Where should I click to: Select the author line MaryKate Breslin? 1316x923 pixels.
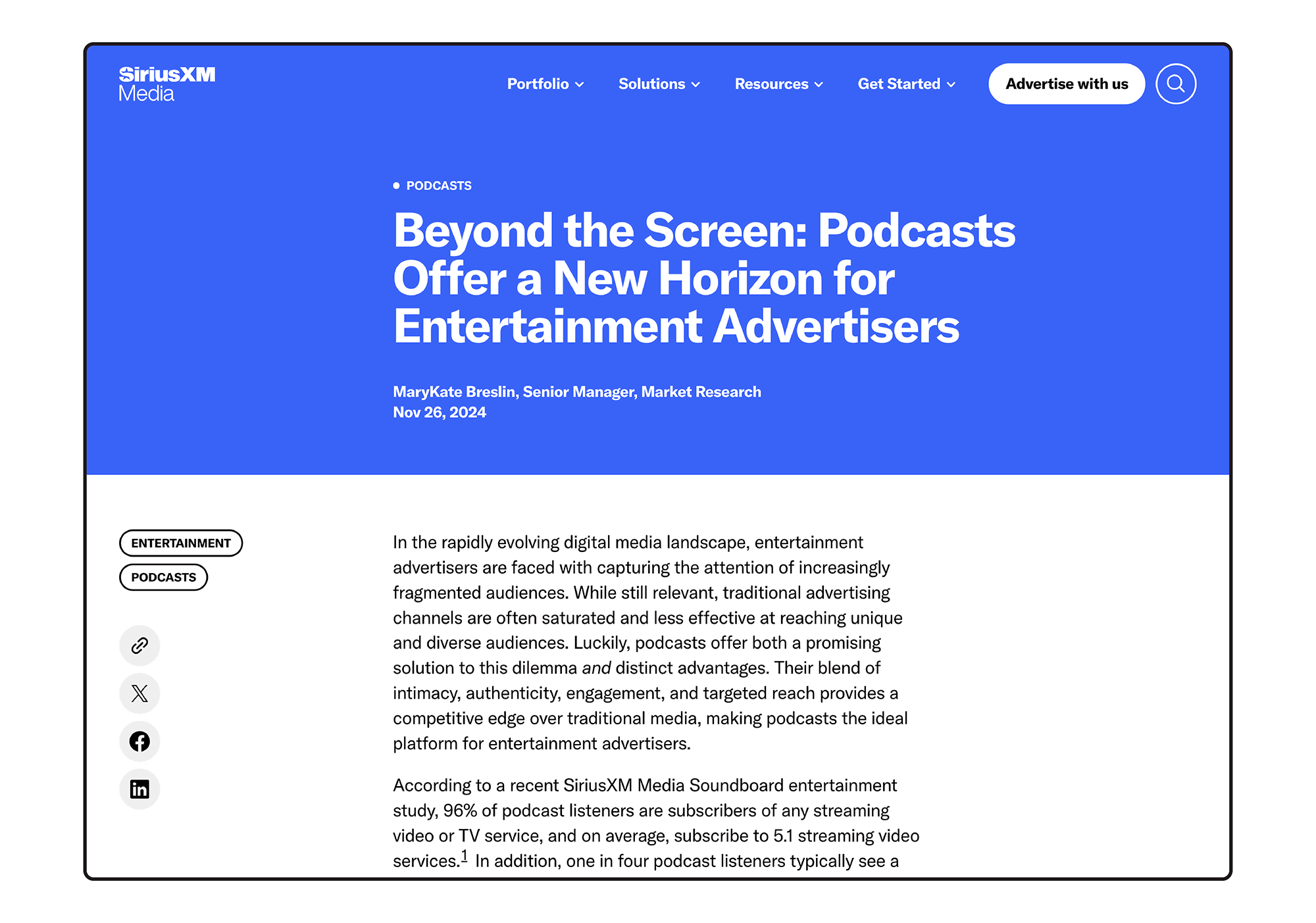[x=577, y=391]
